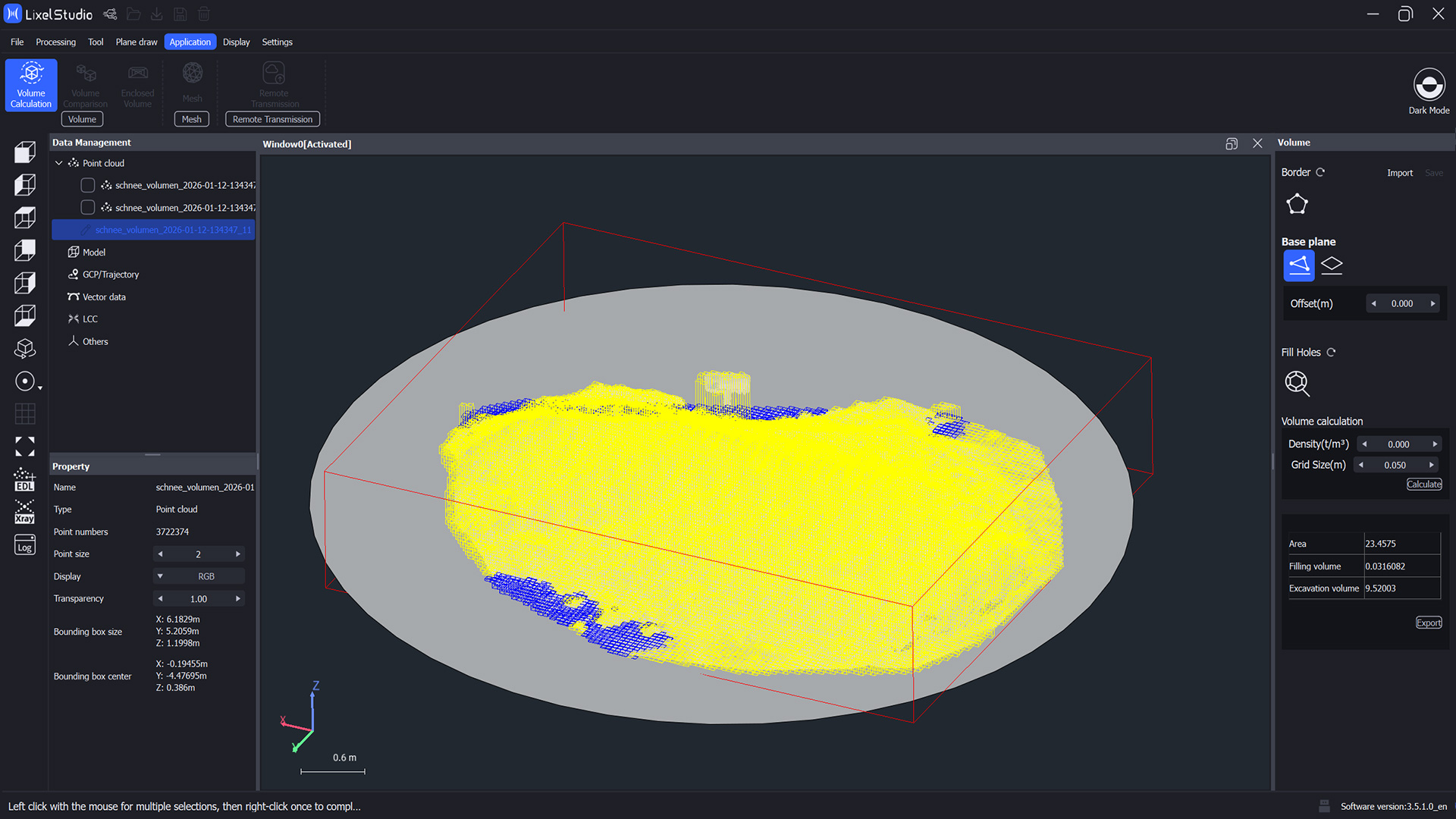The height and width of the screenshot is (819, 1456).
Task: Collapse the Point cloud tree node
Action: coord(59,163)
